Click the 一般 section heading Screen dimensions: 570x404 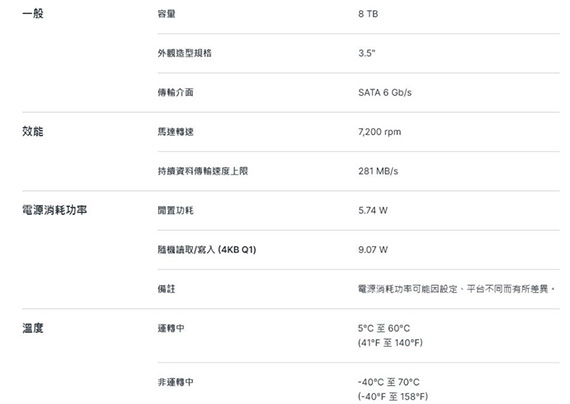point(33,14)
